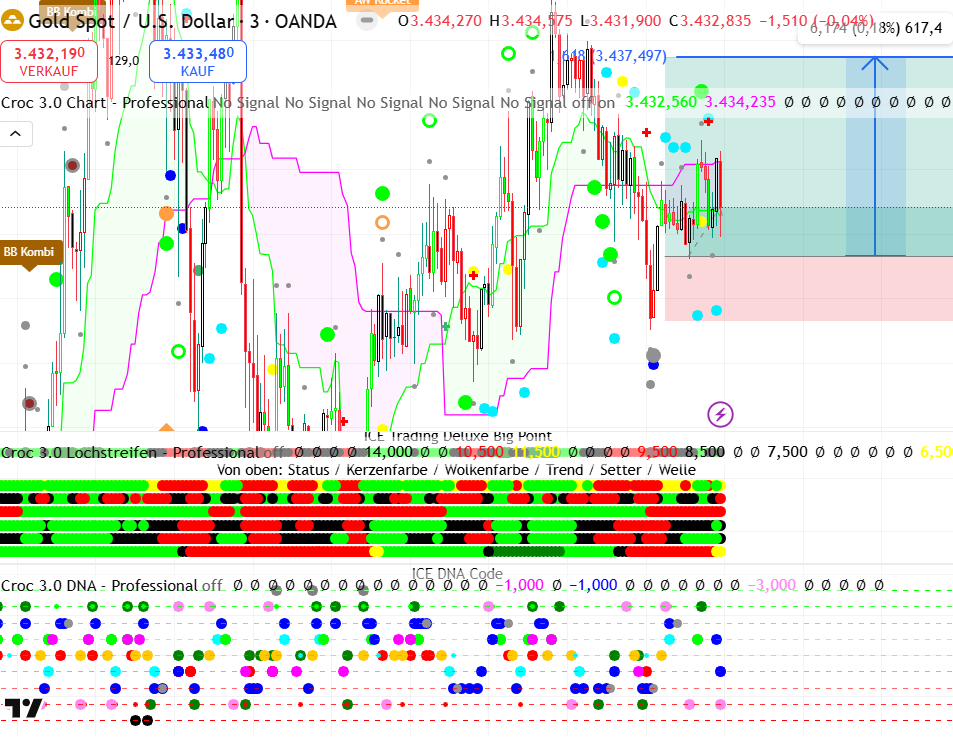
Task: Click the orange AN Rocket label at top
Action: coord(376,3)
